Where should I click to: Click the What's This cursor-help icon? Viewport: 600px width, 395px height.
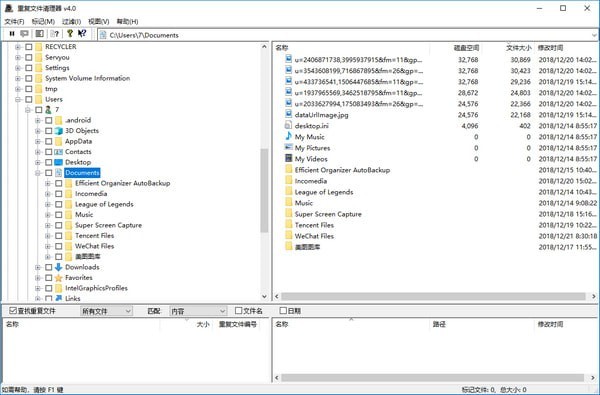point(82,34)
